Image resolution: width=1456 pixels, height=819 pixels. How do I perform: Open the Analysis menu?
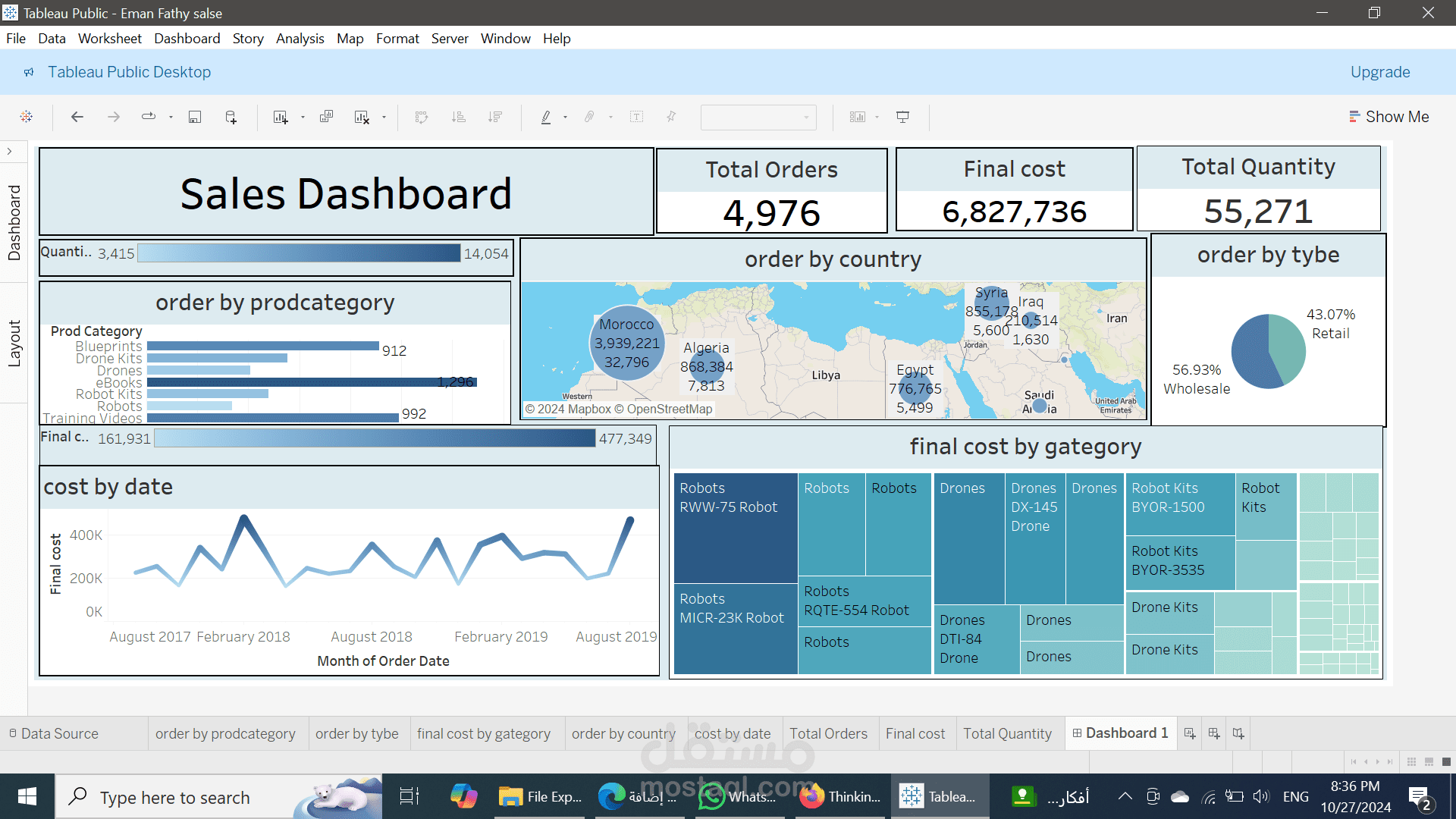point(300,39)
